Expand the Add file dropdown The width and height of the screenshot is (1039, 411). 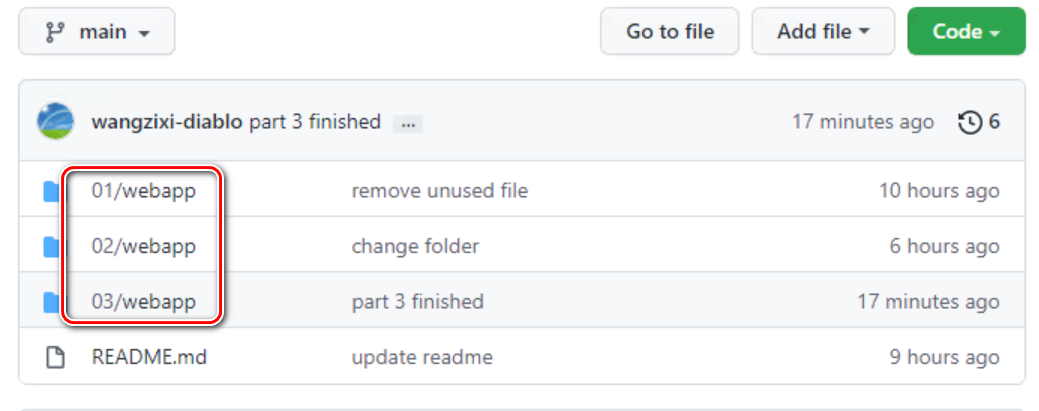tap(822, 32)
